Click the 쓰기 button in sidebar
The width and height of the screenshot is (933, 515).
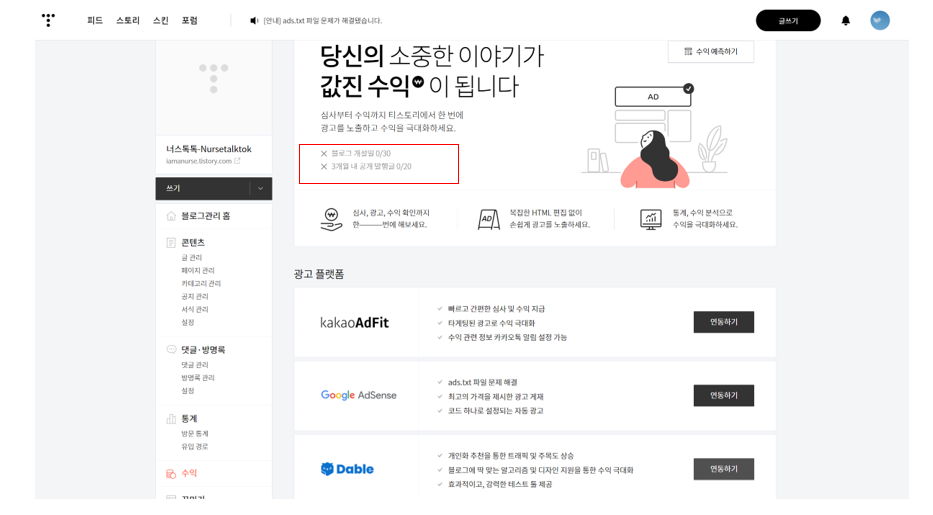[x=202, y=189]
